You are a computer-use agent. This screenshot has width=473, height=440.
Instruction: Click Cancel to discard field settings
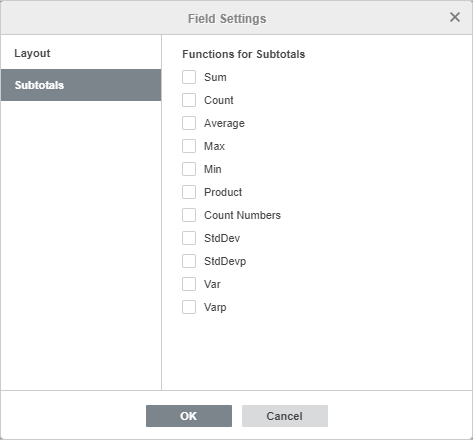285,416
